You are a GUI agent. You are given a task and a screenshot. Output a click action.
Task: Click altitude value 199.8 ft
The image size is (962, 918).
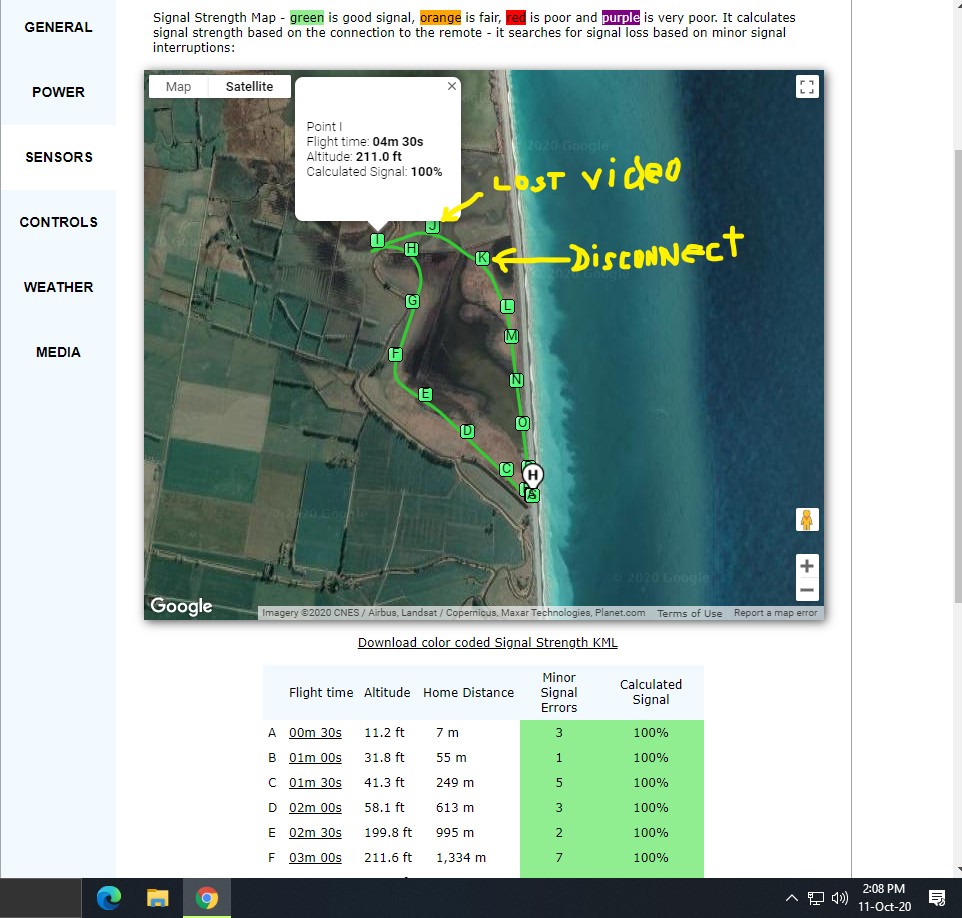tap(388, 833)
